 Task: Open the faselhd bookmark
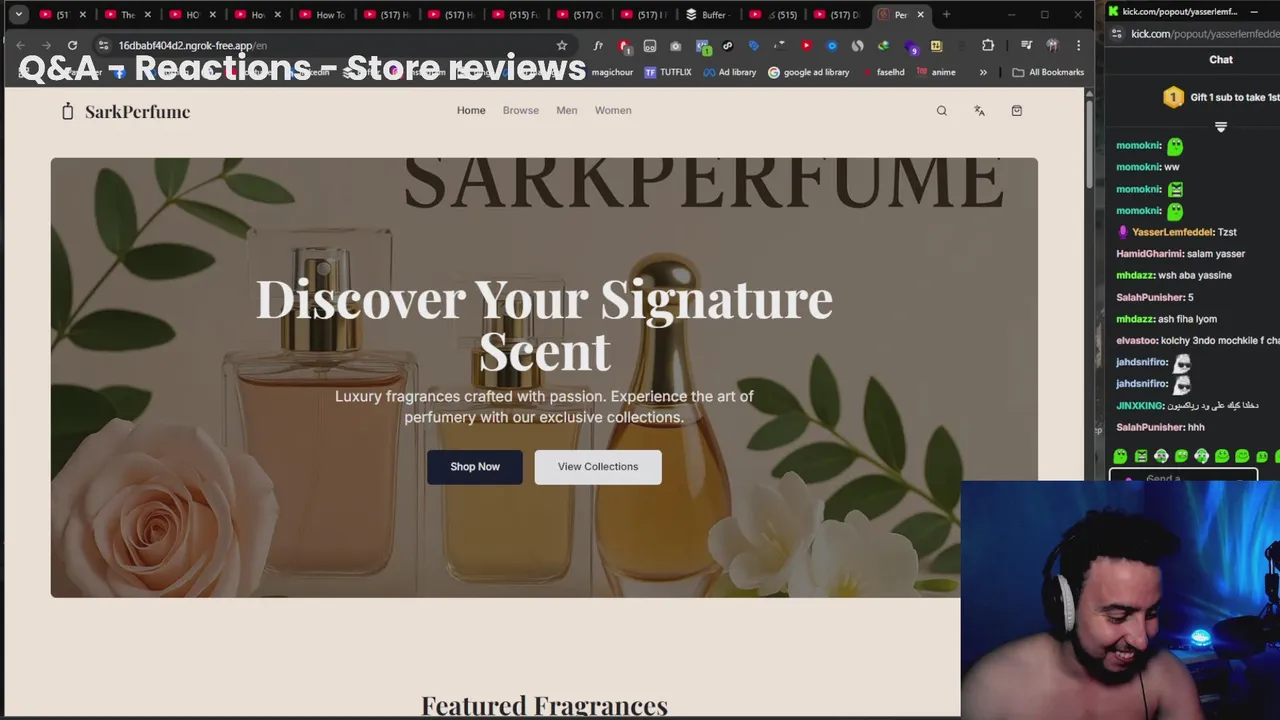pyautogui.click(x=883, y=72)
